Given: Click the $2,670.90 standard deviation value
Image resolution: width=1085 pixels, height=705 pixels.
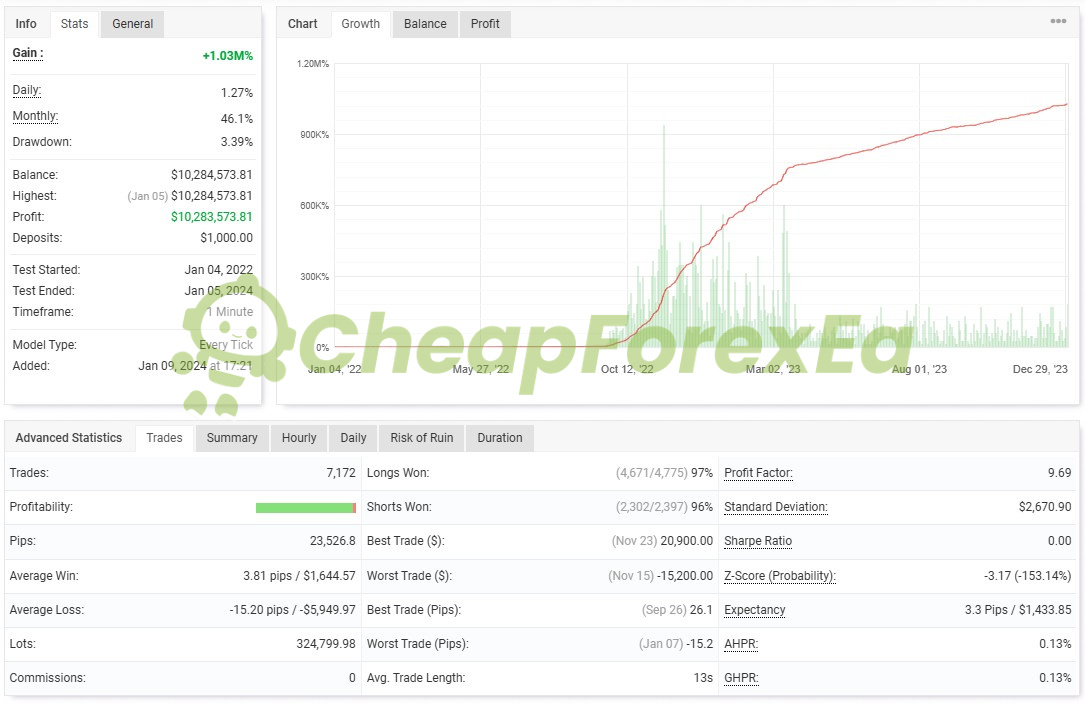Looking at the screenshot, I should 1045,507.
